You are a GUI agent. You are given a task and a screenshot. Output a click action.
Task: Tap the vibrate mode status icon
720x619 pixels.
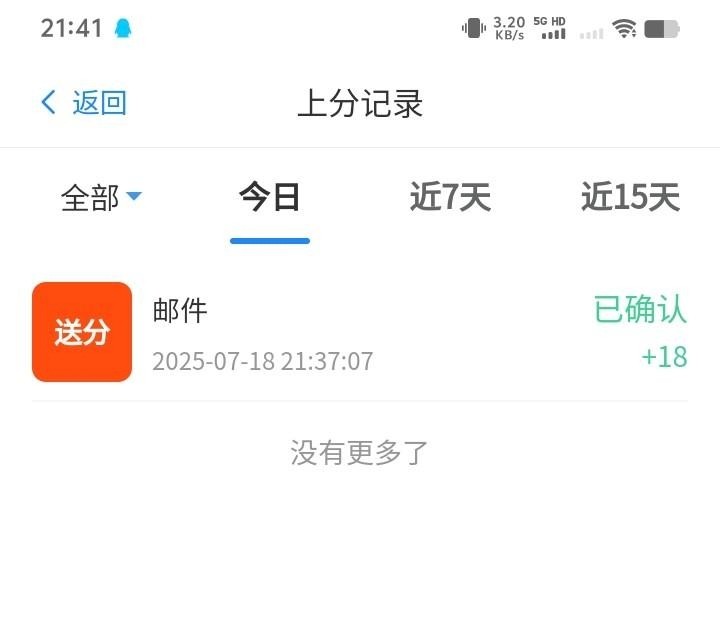click(473, 28)
